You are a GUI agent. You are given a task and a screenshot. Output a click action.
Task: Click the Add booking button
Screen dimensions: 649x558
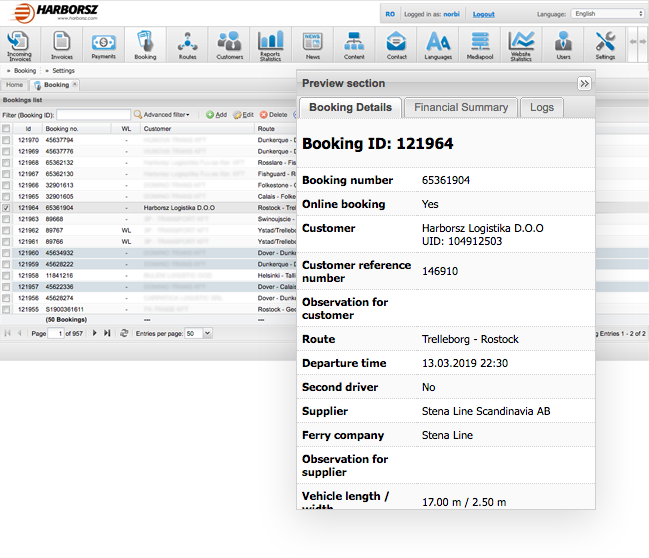(x=216, y=115)
